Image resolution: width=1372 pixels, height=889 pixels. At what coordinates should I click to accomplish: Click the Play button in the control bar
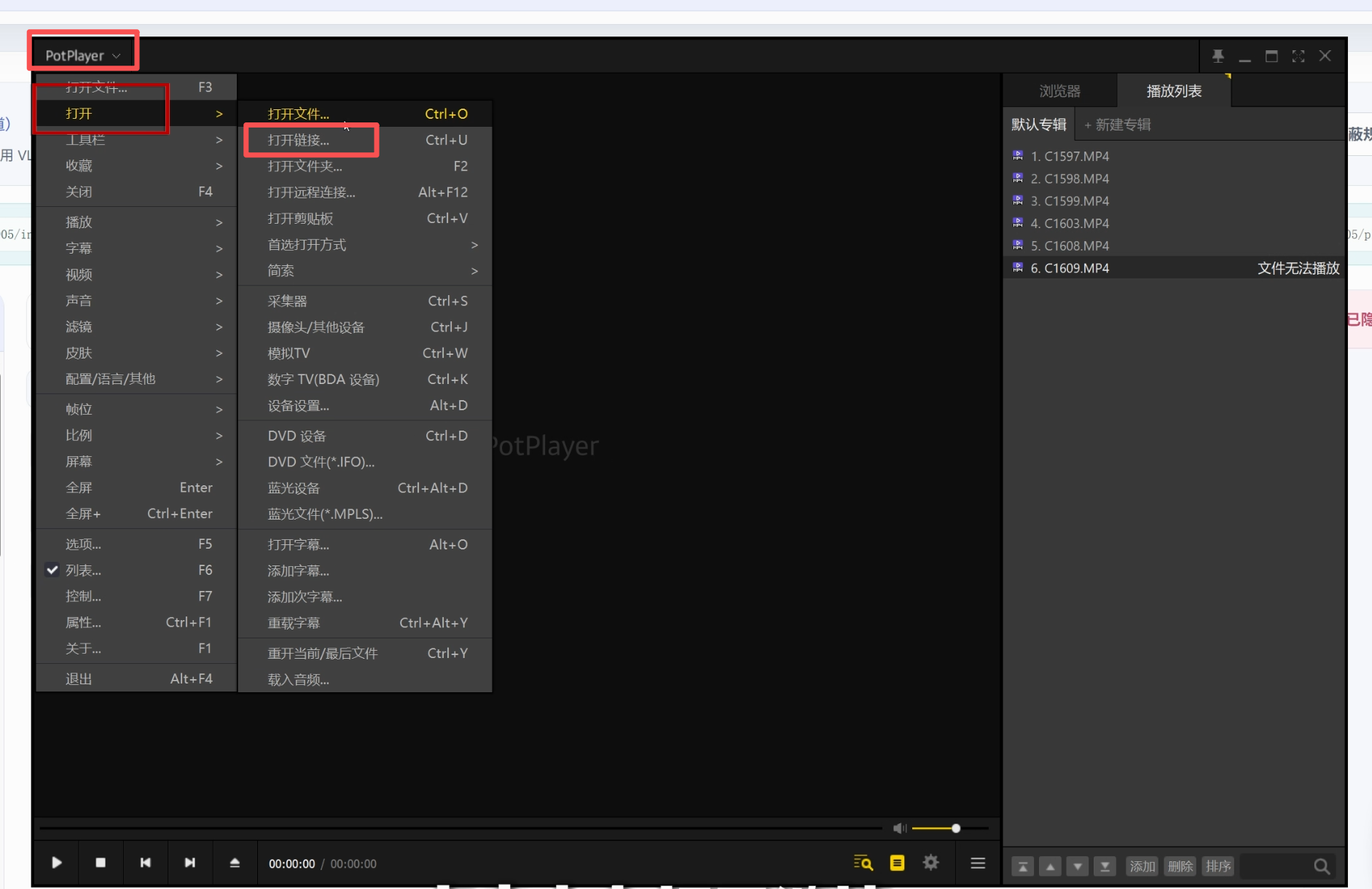coord(56,863)
